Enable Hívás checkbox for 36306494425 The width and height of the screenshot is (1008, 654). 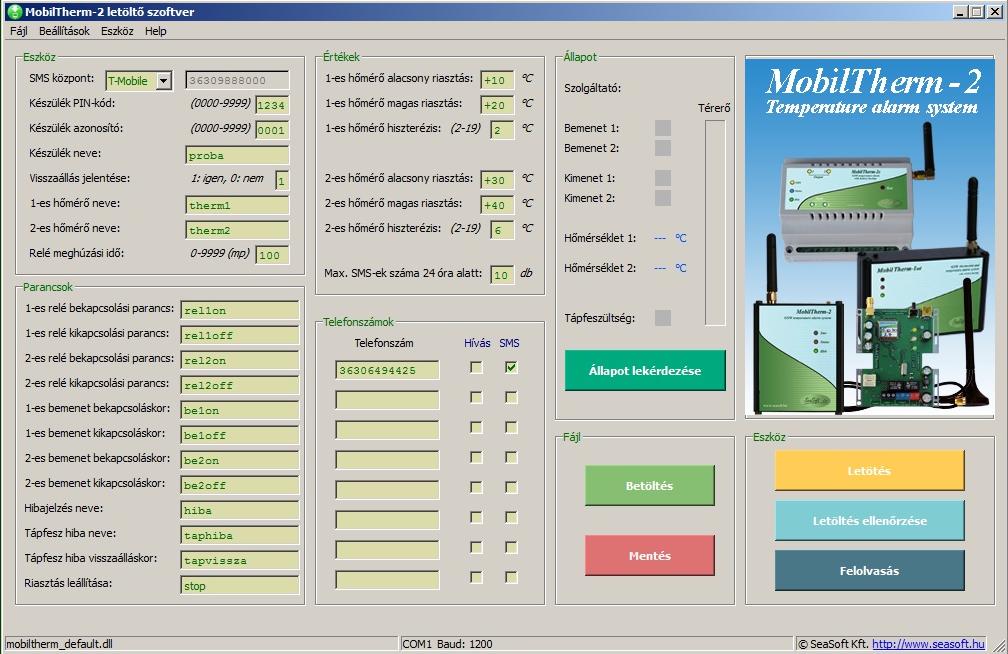click(x=476, y=367)
